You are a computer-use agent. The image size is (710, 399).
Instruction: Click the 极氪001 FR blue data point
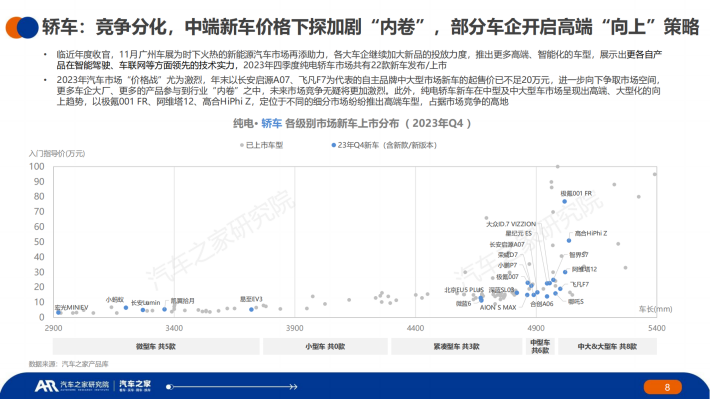[564, 202]
